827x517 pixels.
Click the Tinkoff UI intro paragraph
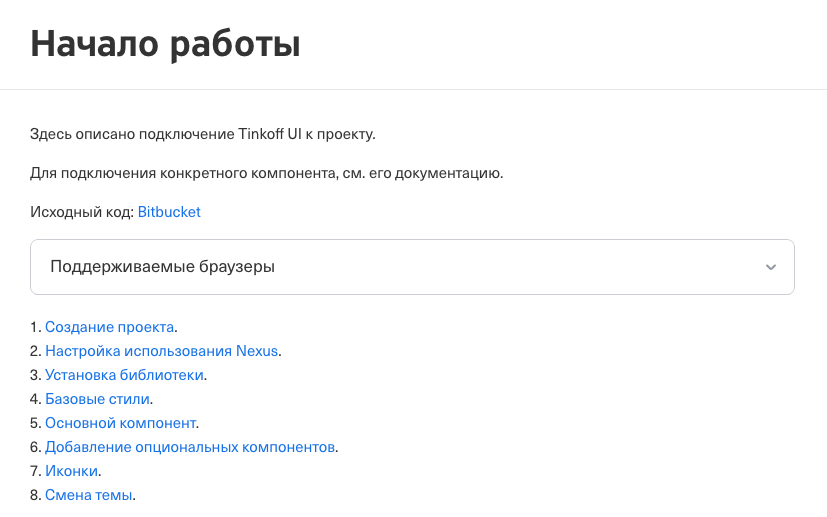(202, 134)
